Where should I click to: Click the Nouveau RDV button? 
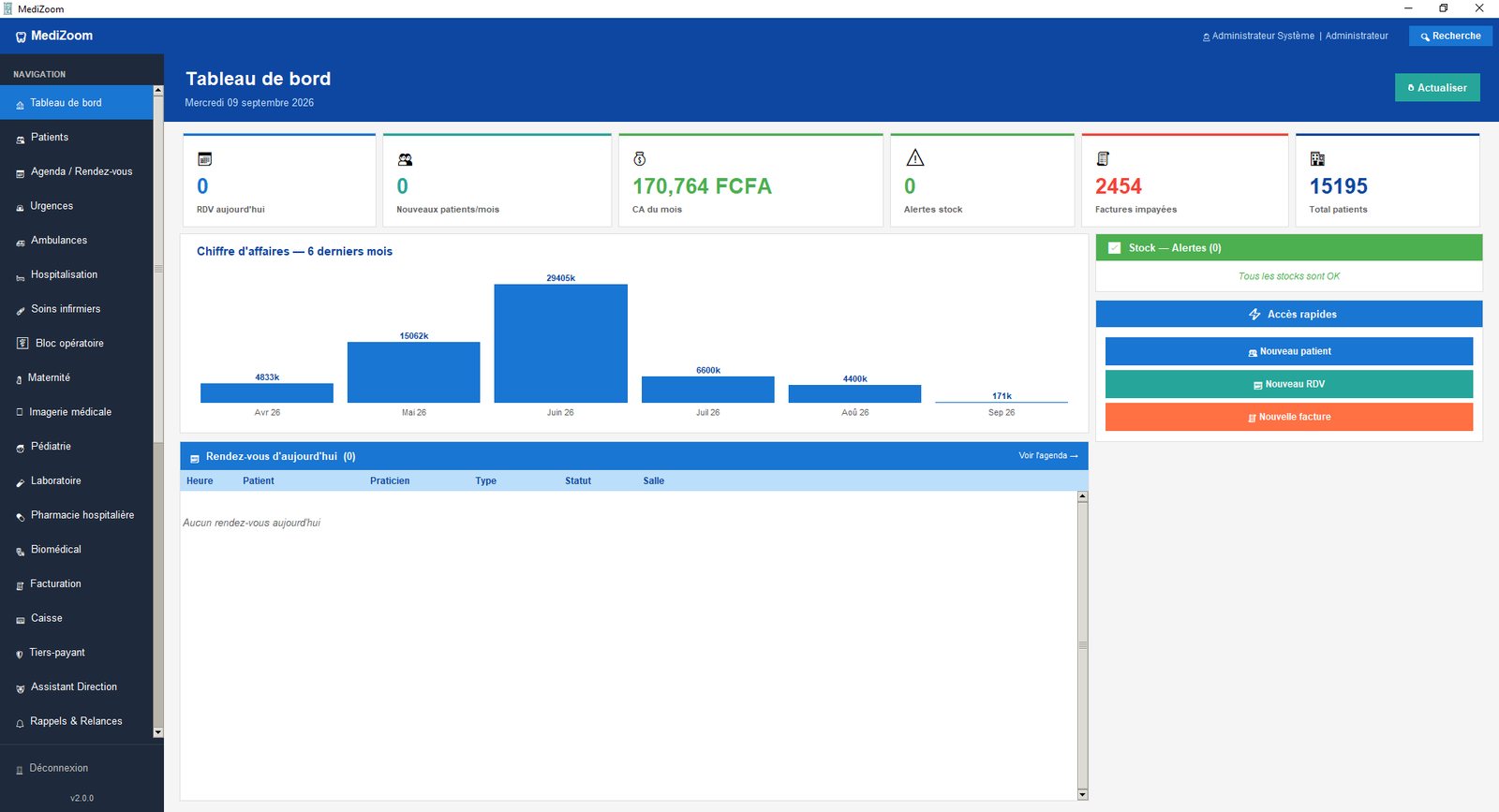[x=1289, y=384]
